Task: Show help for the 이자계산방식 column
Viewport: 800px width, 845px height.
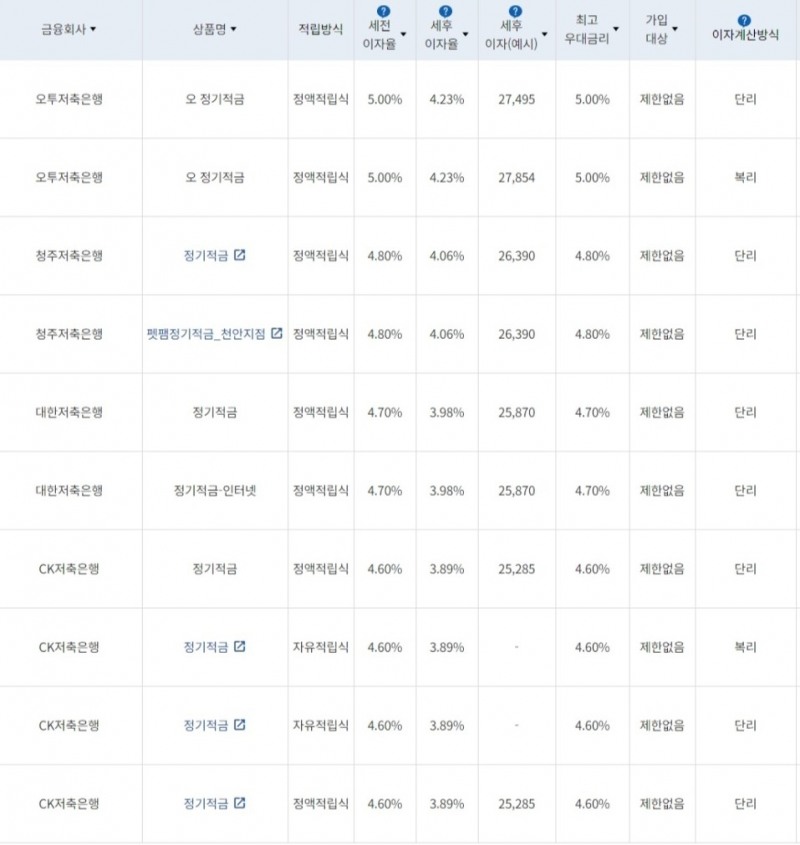Action: (x=744, y=19)
